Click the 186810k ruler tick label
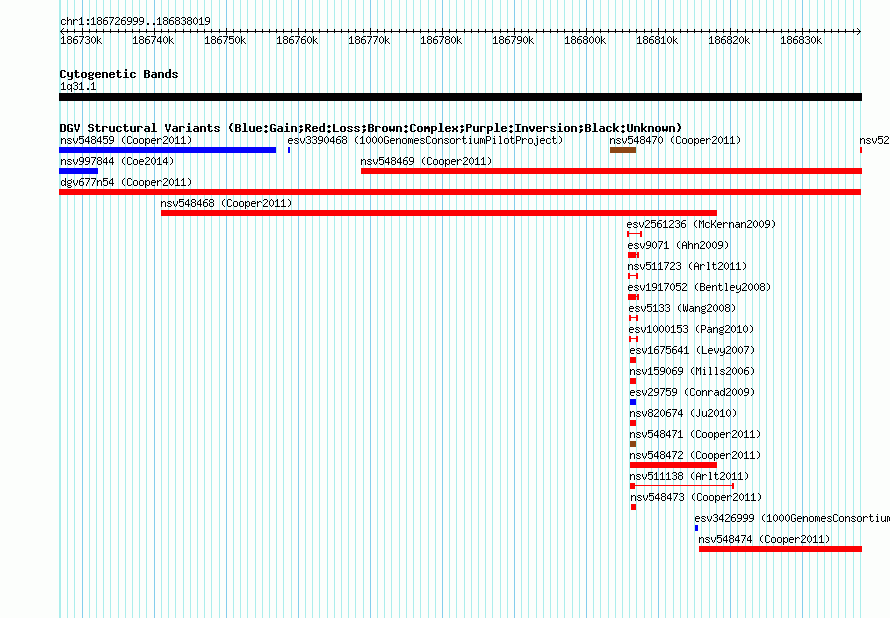This screenshot has height=618, width=890. click(657, 40)
